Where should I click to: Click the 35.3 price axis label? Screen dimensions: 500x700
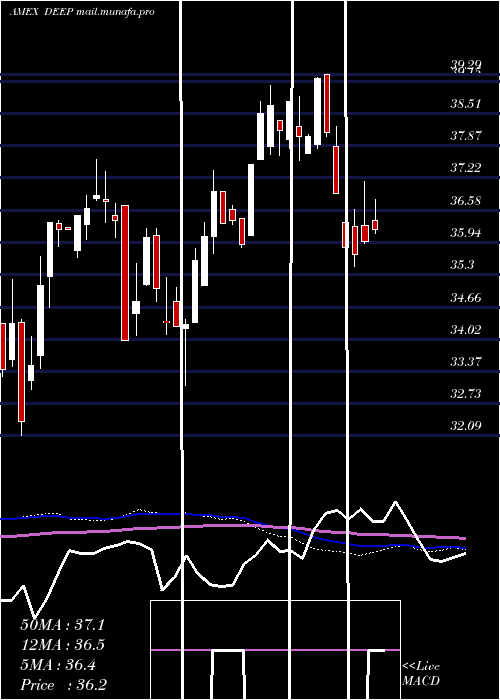point(462,265)
